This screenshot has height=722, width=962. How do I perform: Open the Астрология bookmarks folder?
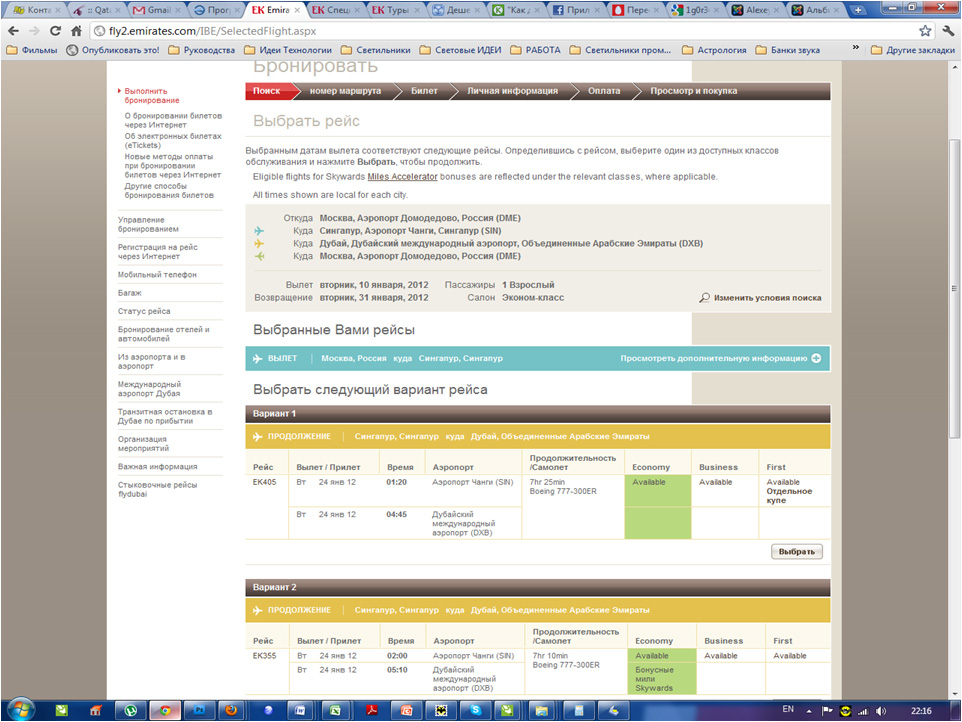click(714, 50)
